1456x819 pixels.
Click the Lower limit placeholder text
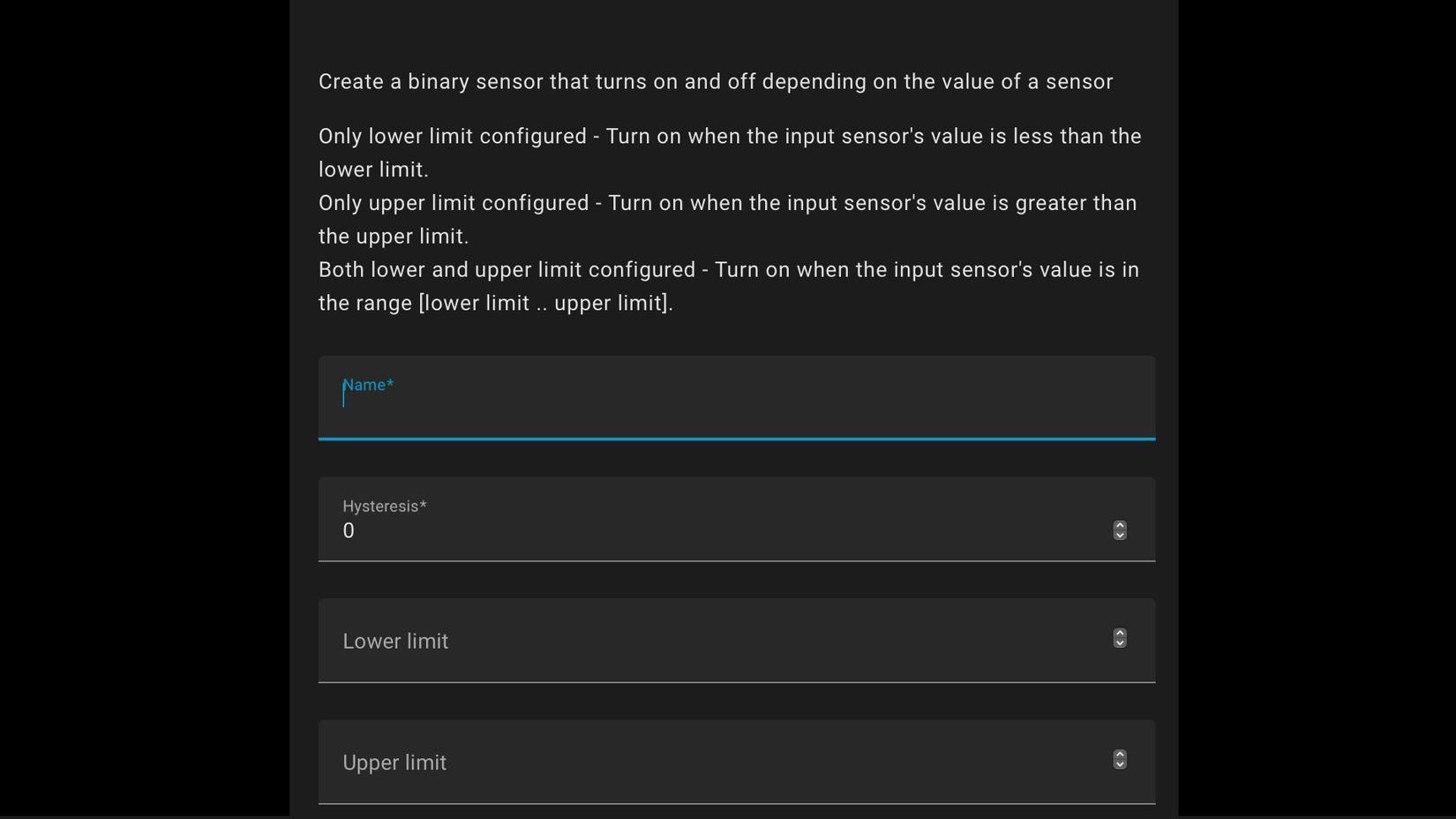395,642
